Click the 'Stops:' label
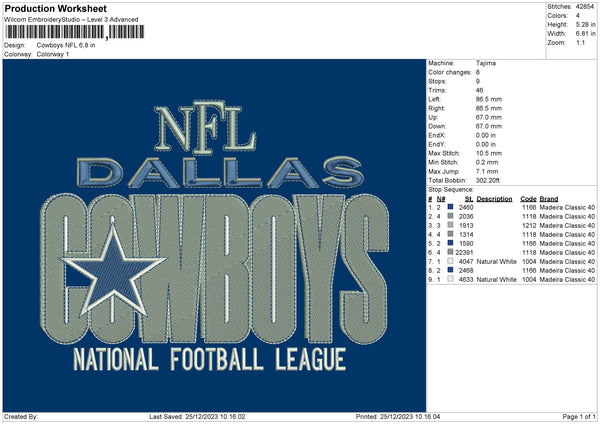The image size is (600, 424). pyautogui.click(x=437, y=82)
